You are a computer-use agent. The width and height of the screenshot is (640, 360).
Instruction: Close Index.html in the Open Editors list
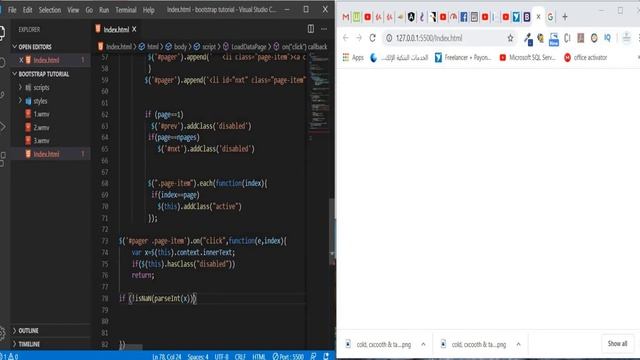click(21, 60)
